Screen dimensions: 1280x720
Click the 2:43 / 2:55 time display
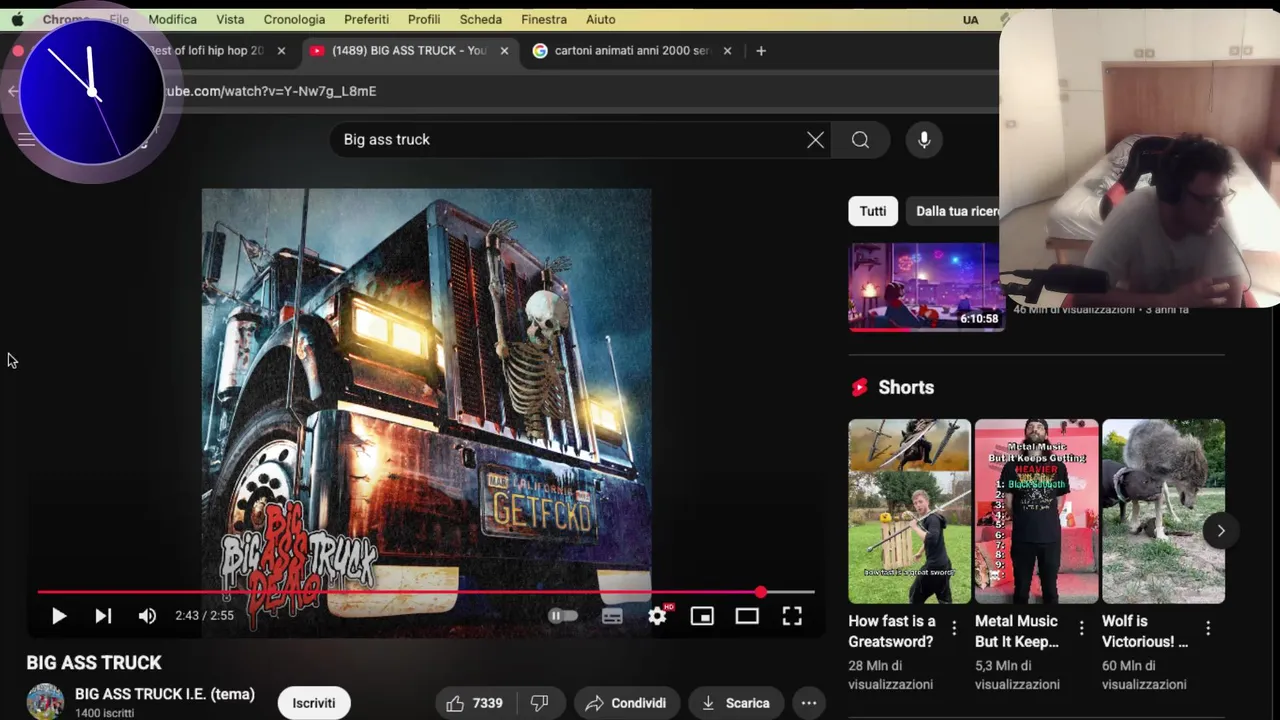(x=204, y=616)
